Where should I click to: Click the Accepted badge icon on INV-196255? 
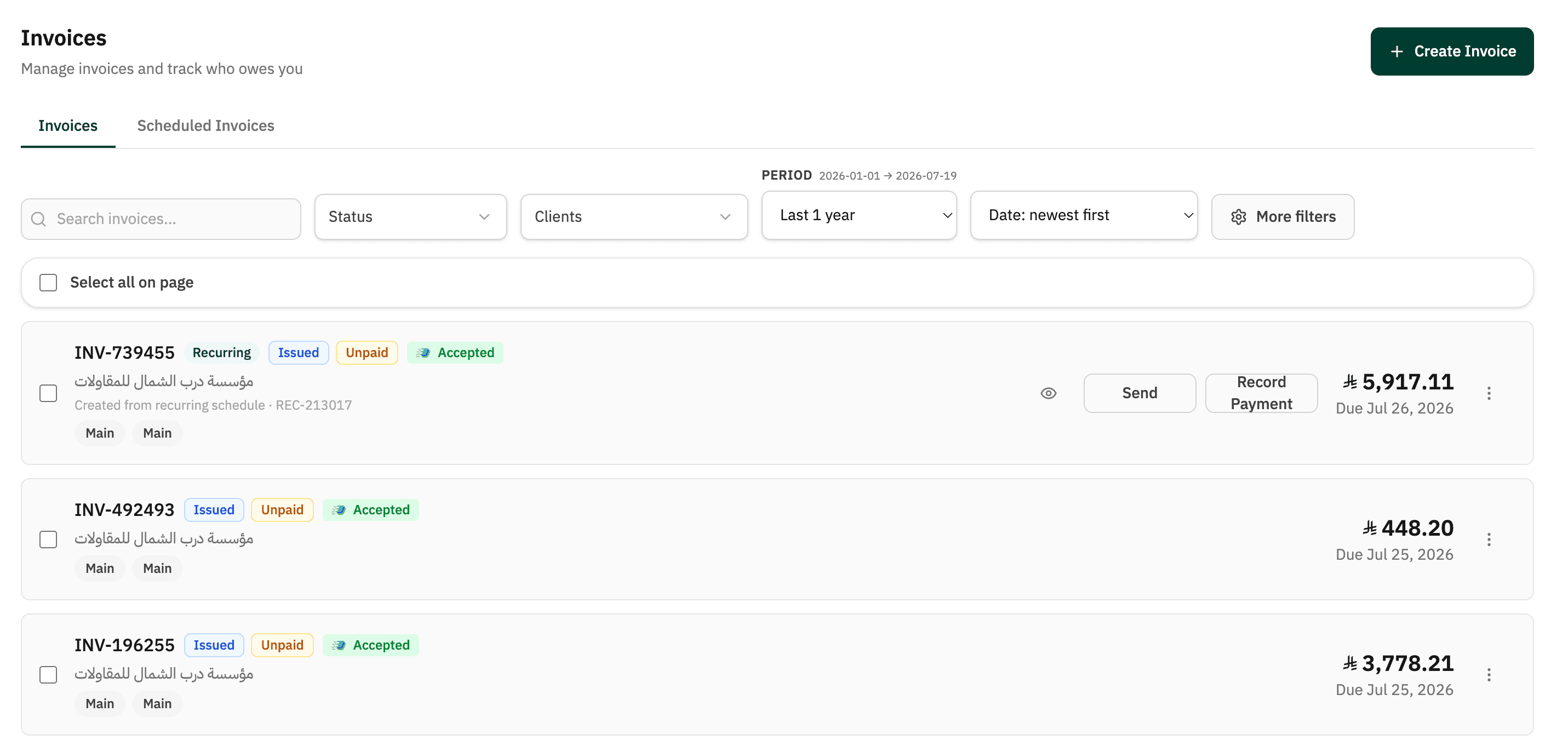[x=339, y=645]
